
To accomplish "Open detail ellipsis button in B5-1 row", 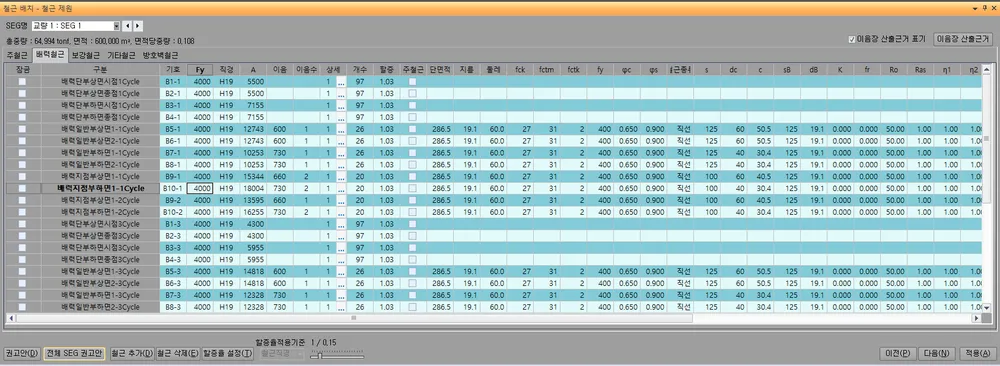I will pos(341,129).
